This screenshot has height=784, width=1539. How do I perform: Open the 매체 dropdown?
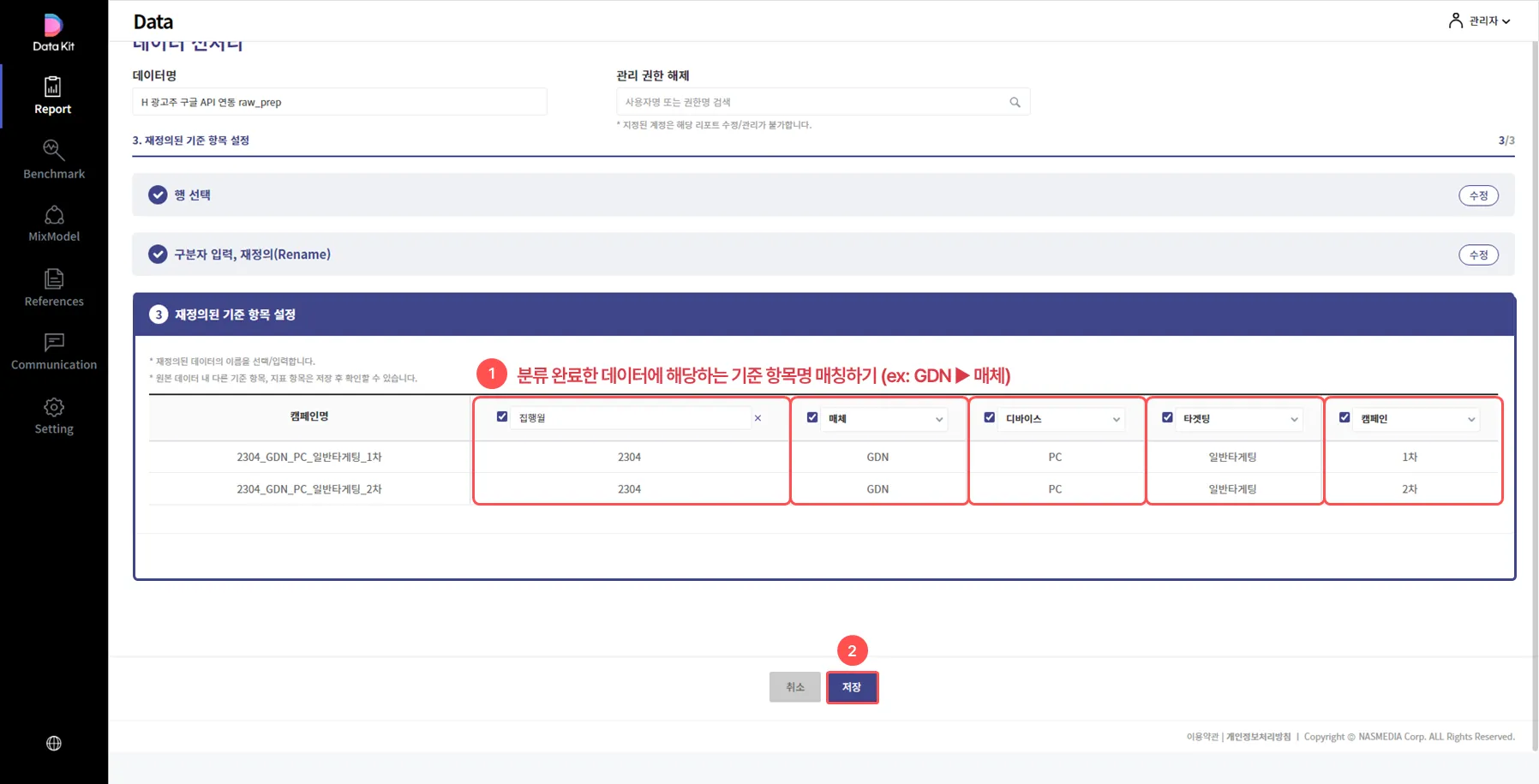click(x=885, y=419)
